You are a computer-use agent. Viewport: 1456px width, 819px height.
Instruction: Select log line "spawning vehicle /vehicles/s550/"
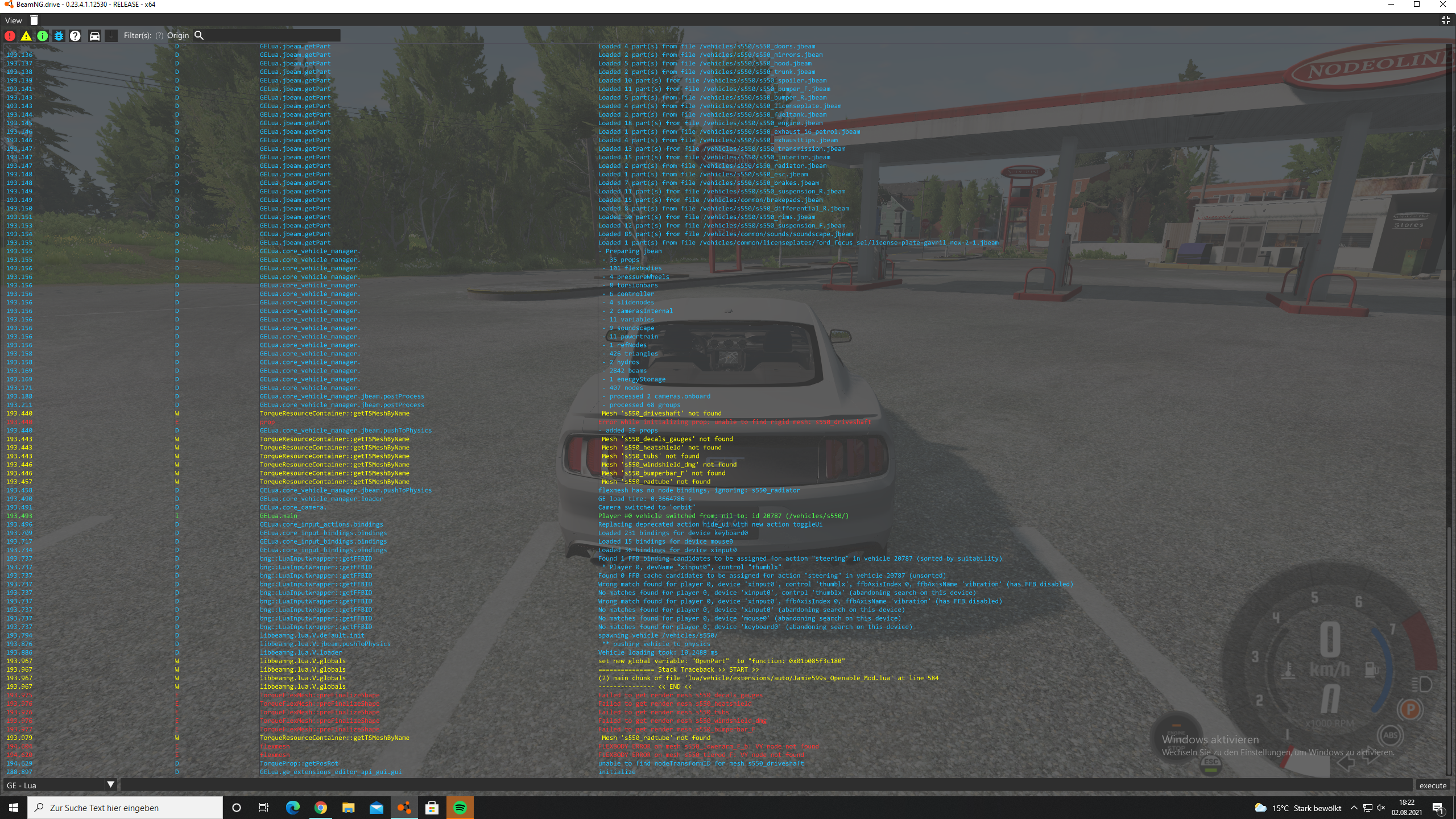pyautogui.click(x=658, y=635)
